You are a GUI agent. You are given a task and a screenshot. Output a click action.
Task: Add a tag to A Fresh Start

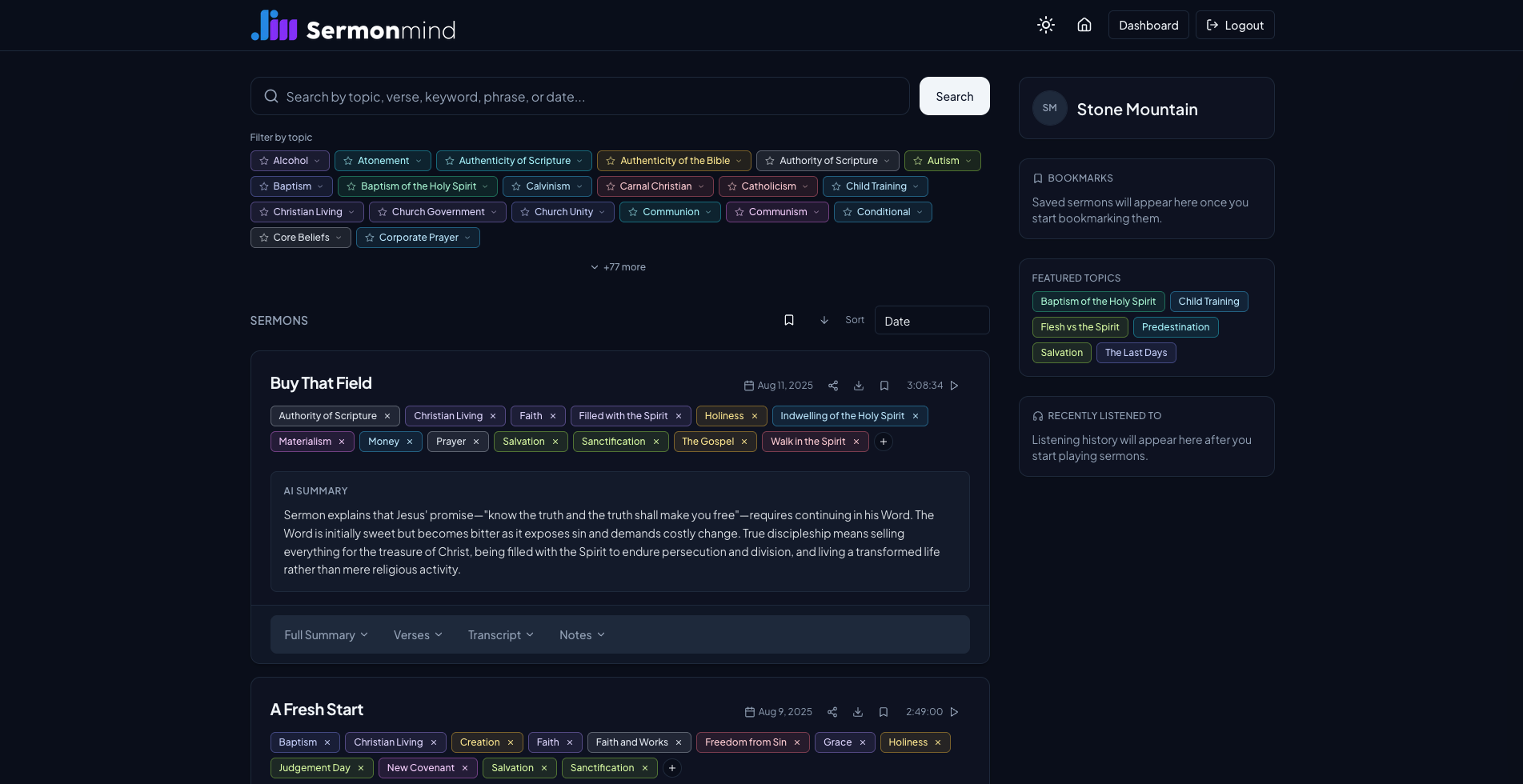click(672, 768)
